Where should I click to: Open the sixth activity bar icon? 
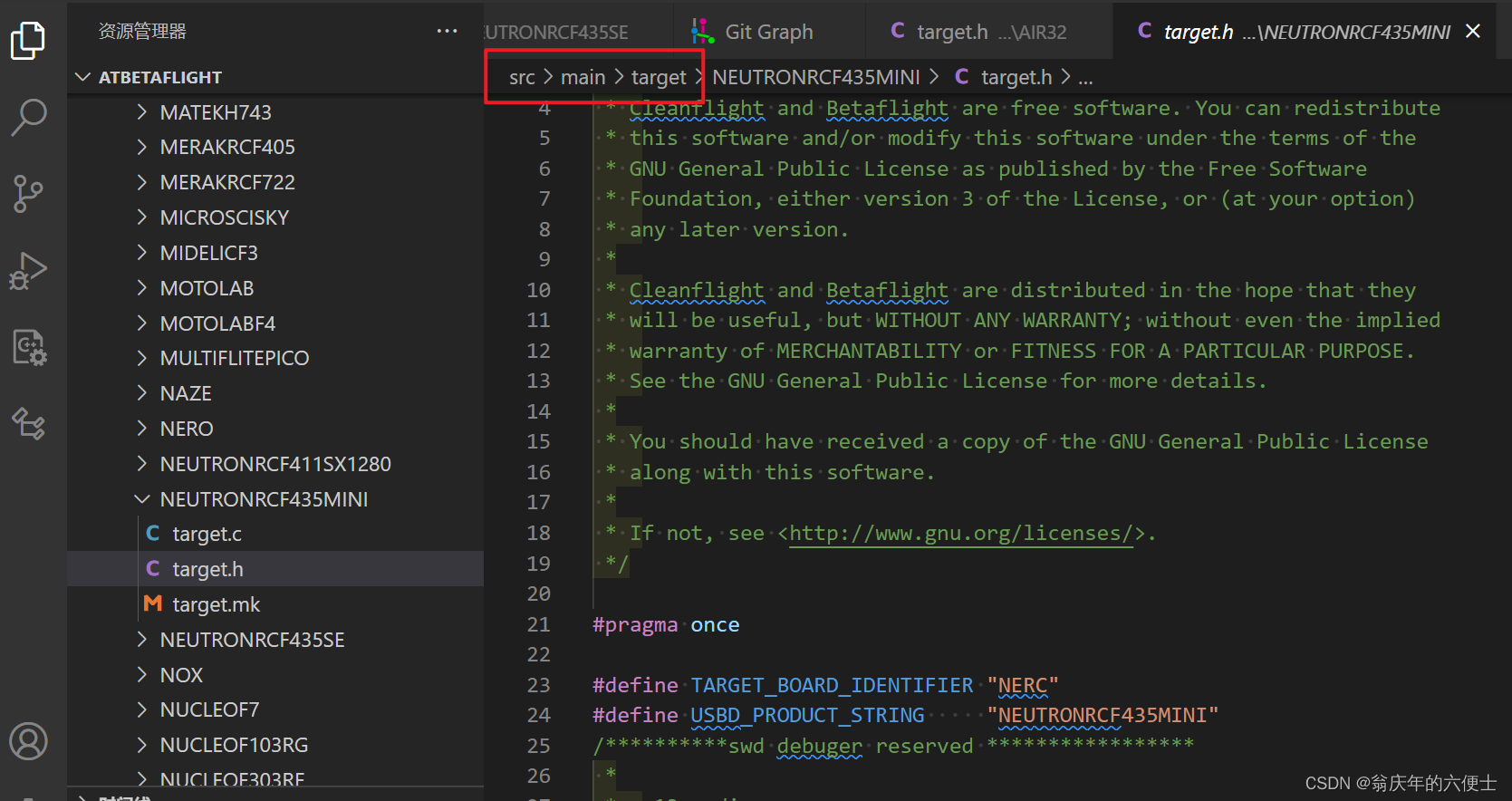tap(28, 423)
